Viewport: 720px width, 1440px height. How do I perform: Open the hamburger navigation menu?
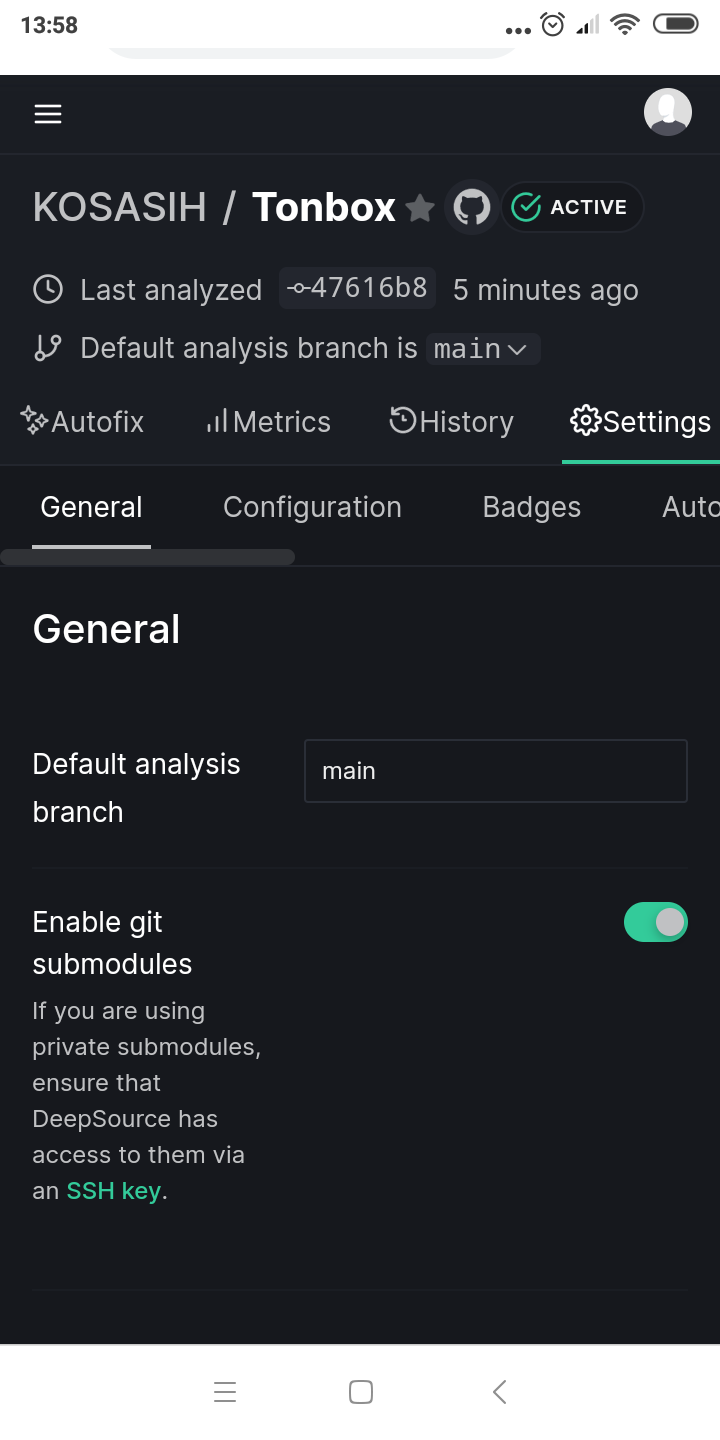[x=48, y=114]
